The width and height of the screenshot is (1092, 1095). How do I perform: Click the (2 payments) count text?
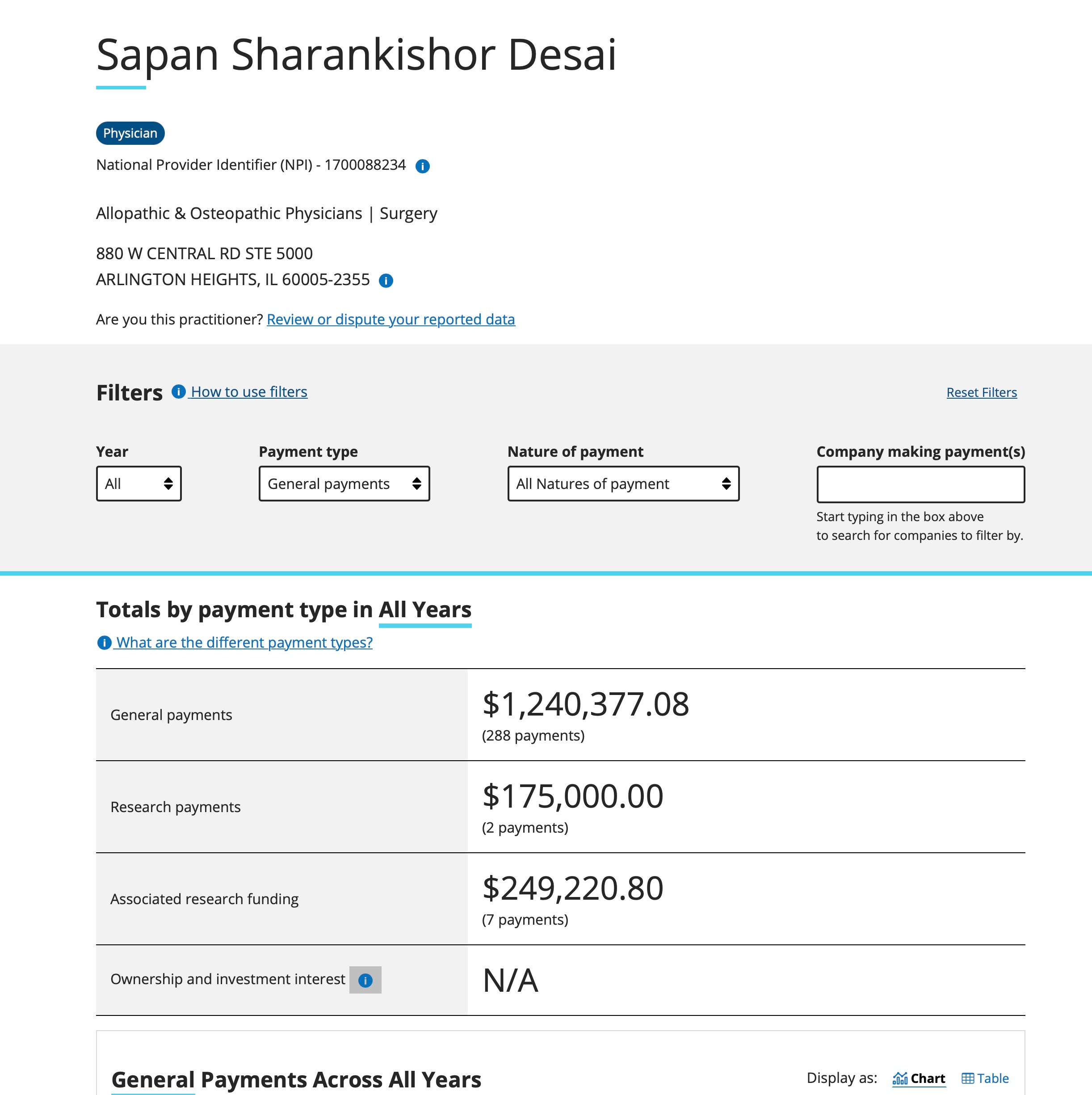coord(525,828)
